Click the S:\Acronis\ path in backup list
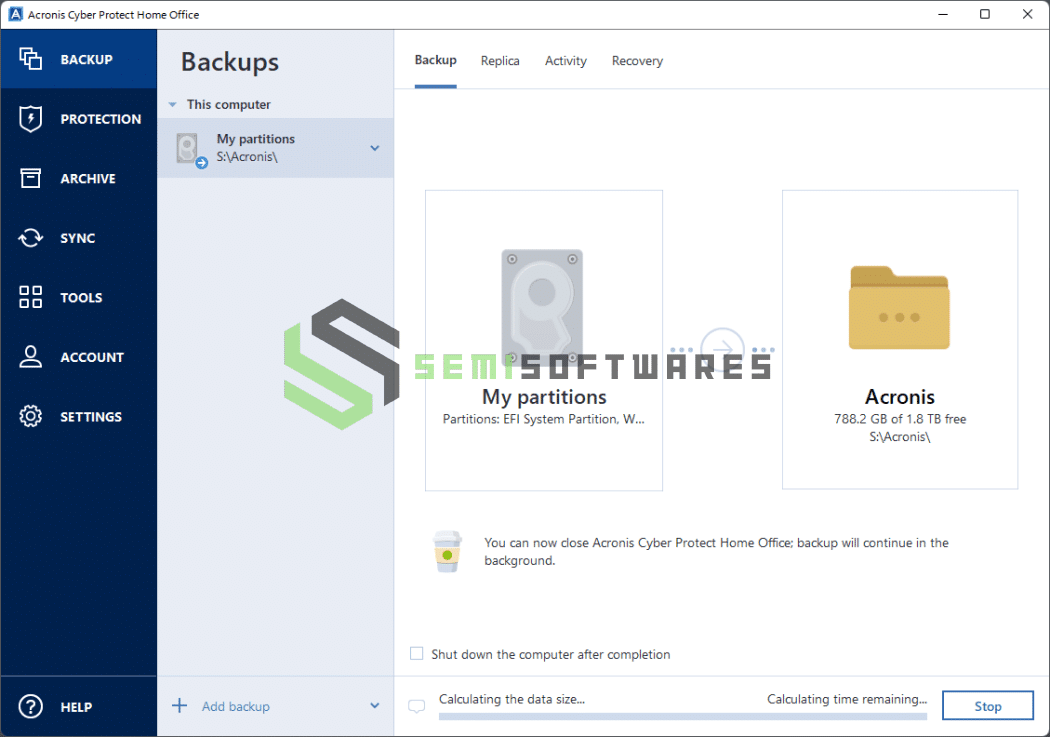The width and height of the screenshot is (1050, 737). [x=246, y=157]
